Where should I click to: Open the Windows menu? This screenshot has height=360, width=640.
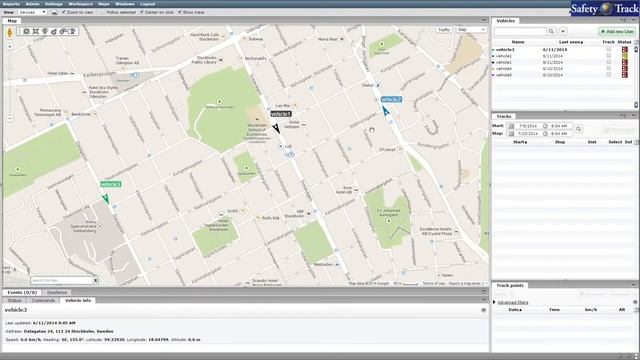pyautogui.click(x=124, y=4)
